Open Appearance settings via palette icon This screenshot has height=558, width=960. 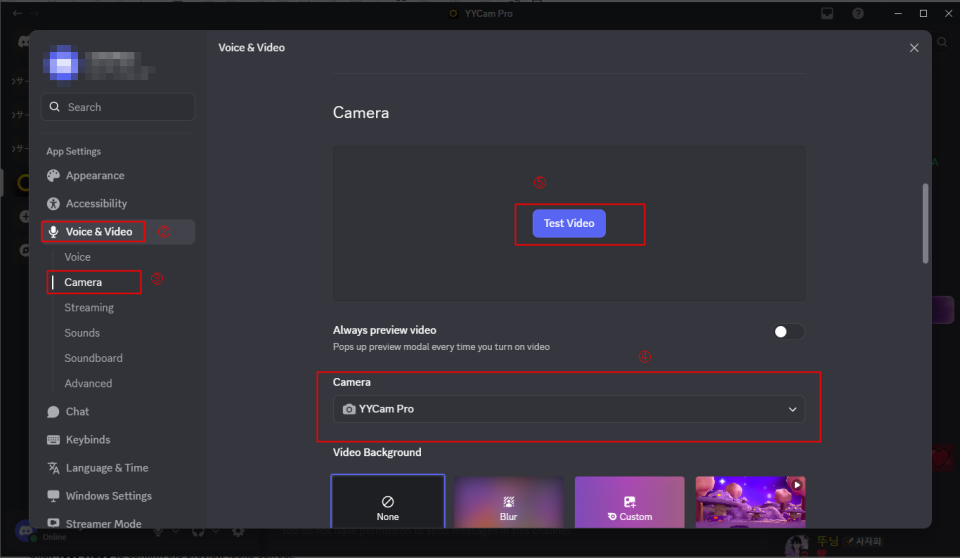(x=53, y=176)
